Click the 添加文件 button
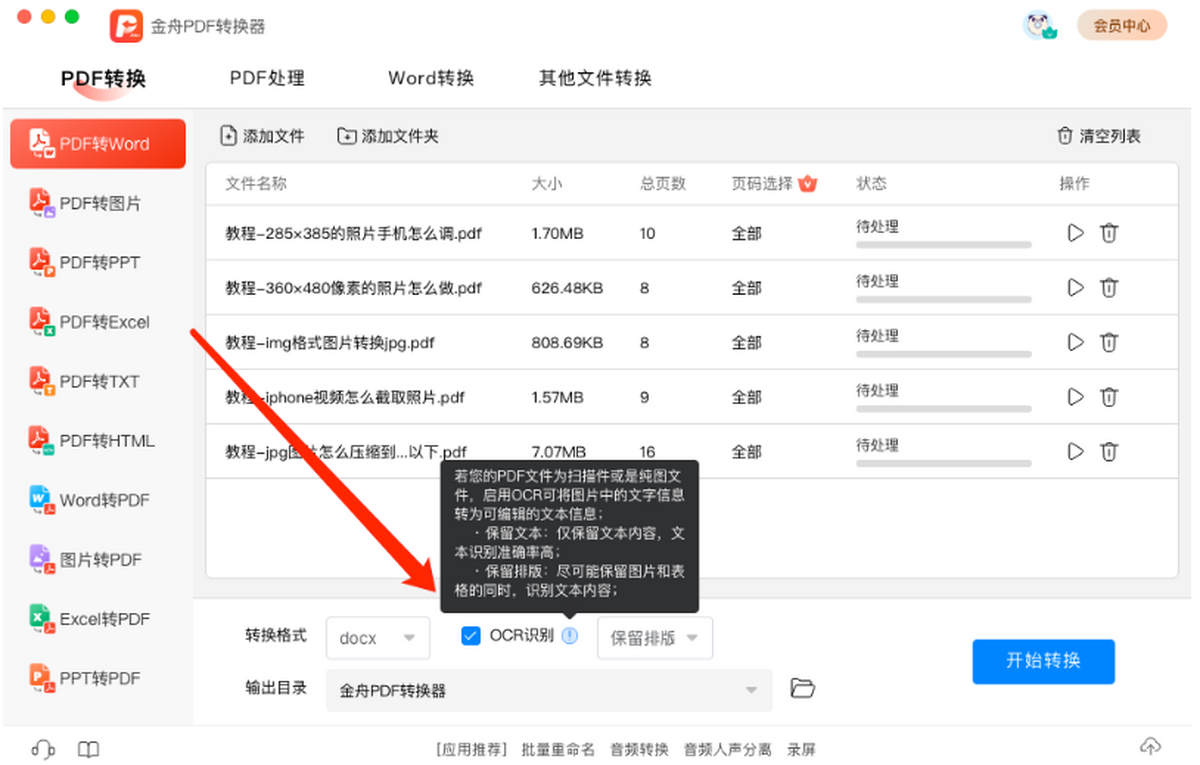This screenshot has width=1200, height=765. pos(262,136)
